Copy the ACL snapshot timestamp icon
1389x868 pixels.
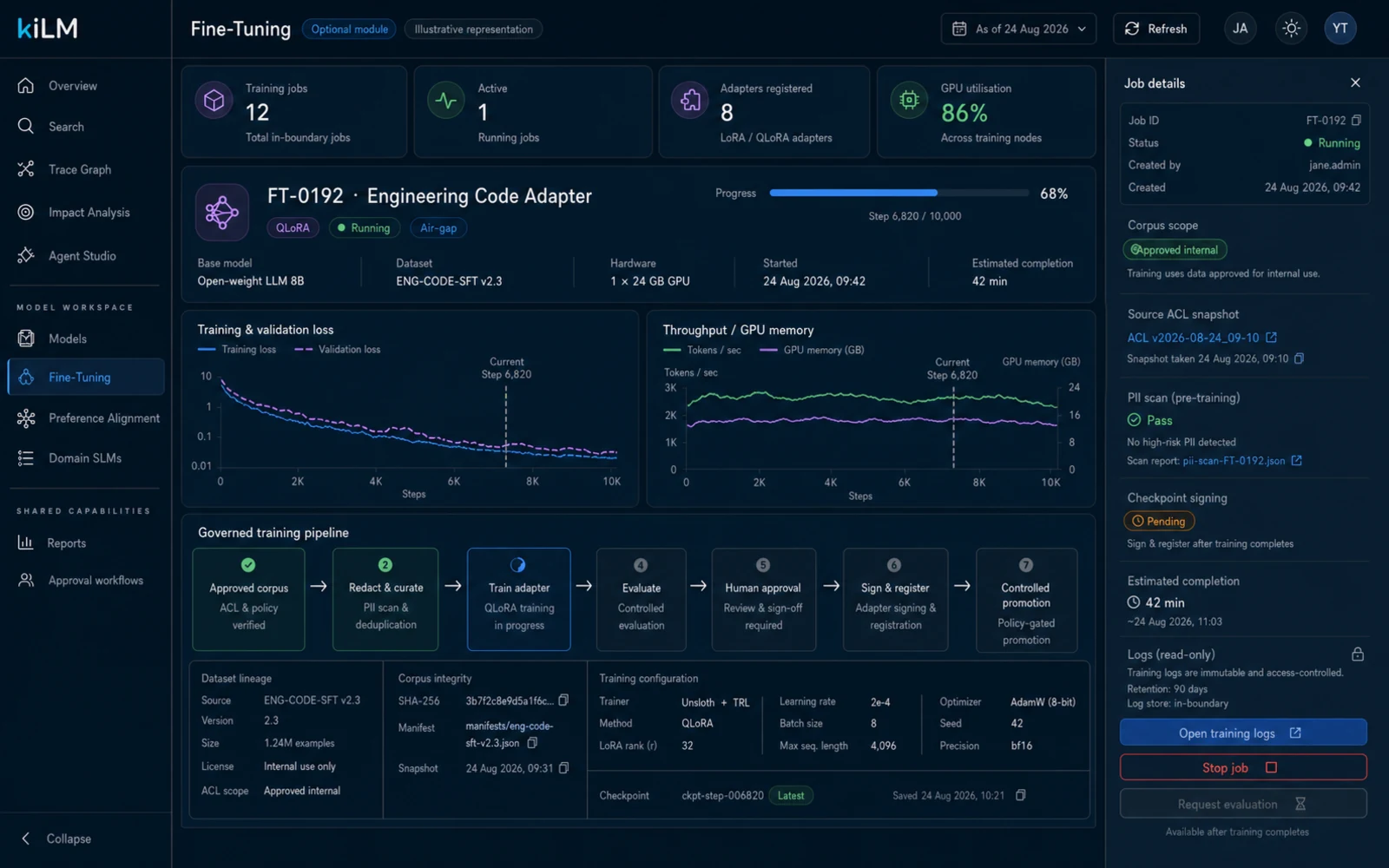[x=1300, y=358]
